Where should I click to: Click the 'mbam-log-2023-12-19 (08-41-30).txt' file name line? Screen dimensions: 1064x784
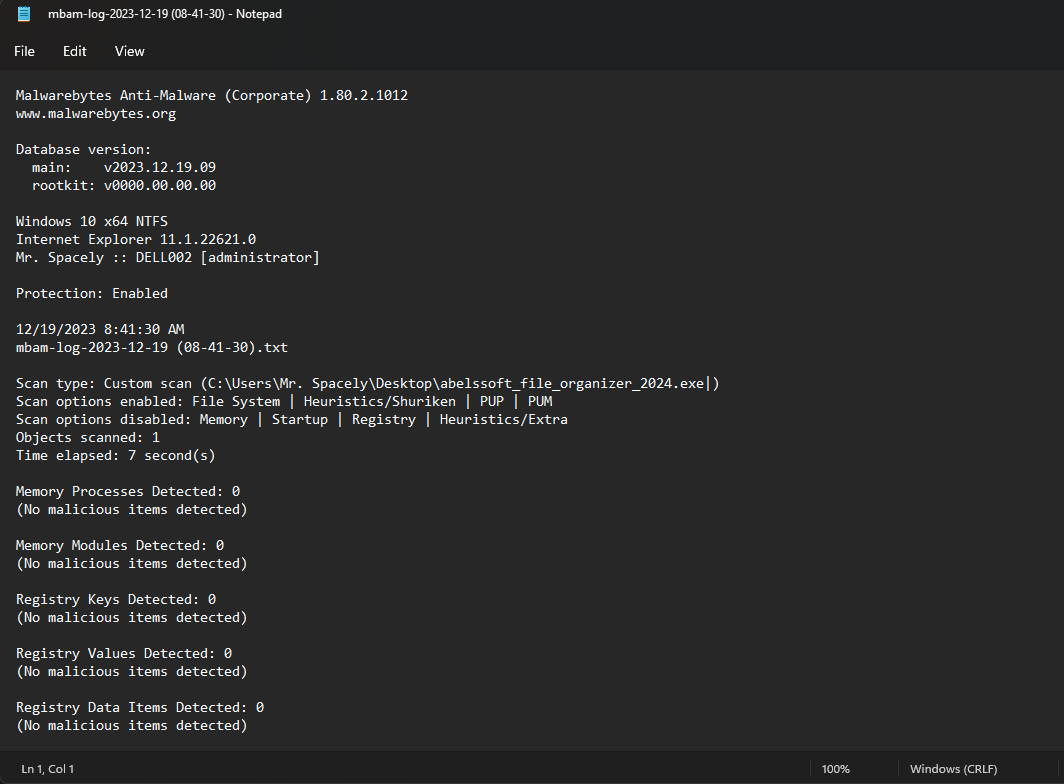click(x=152, y=348)
